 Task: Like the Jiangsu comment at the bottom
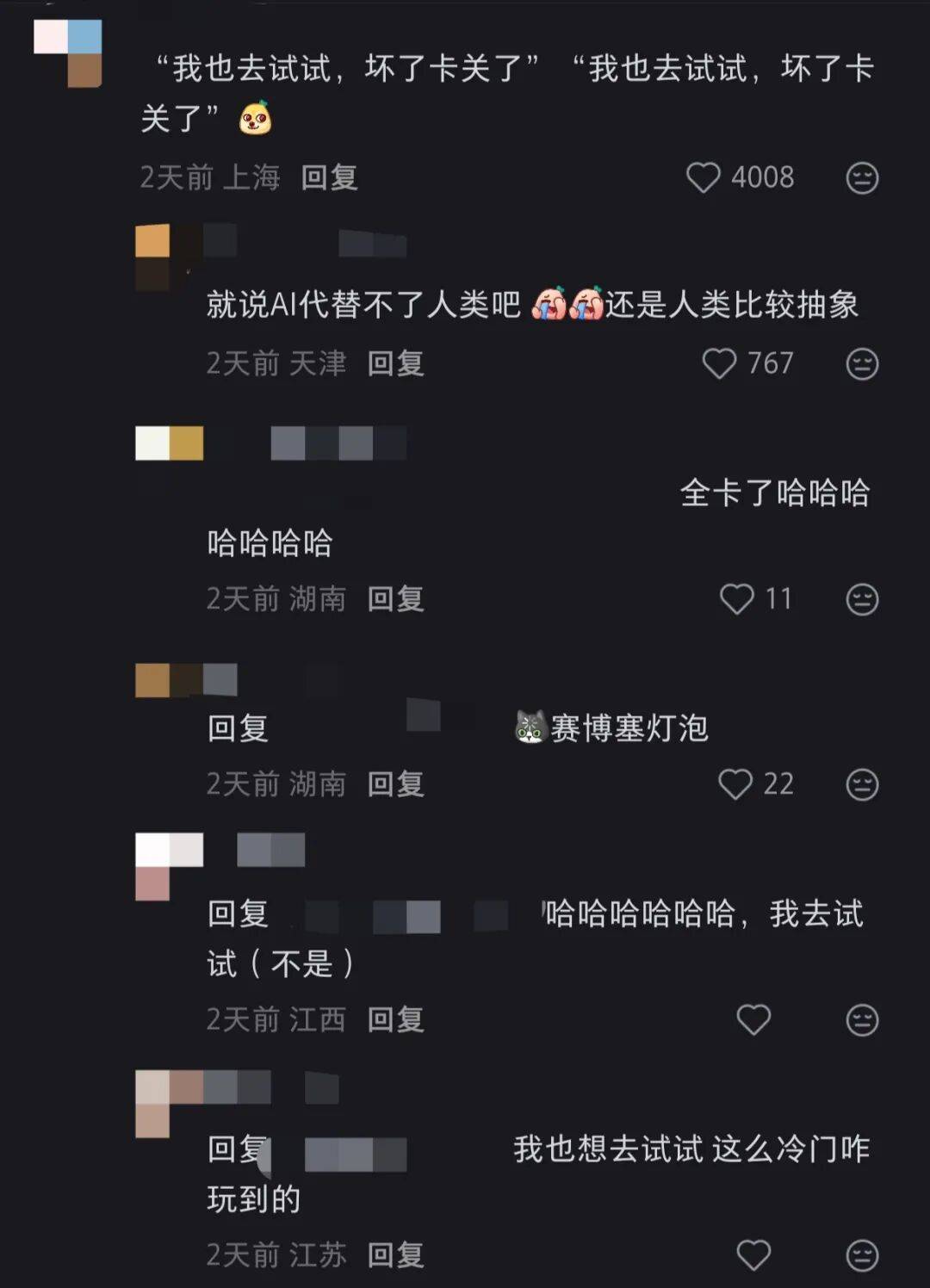pos(753,1254)
